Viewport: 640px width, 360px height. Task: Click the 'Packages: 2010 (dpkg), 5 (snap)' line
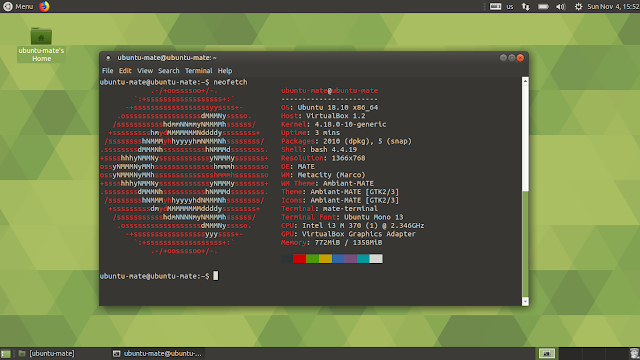(x=347, y=141)
